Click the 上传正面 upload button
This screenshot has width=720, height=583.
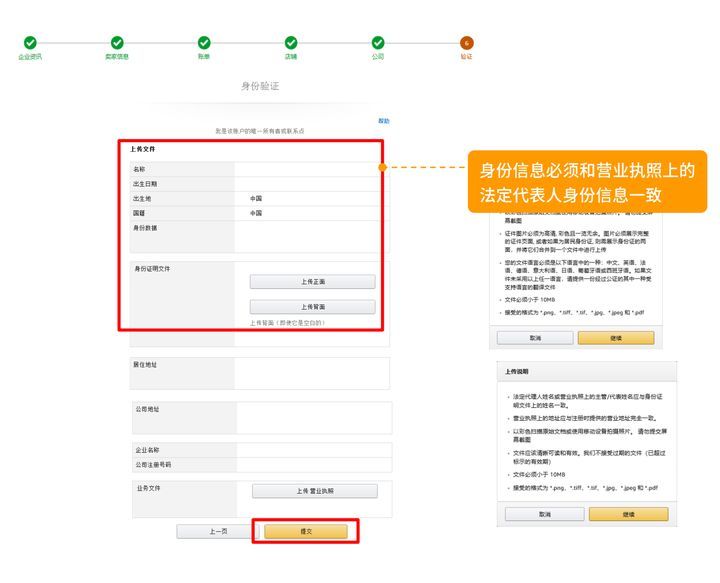312,281
